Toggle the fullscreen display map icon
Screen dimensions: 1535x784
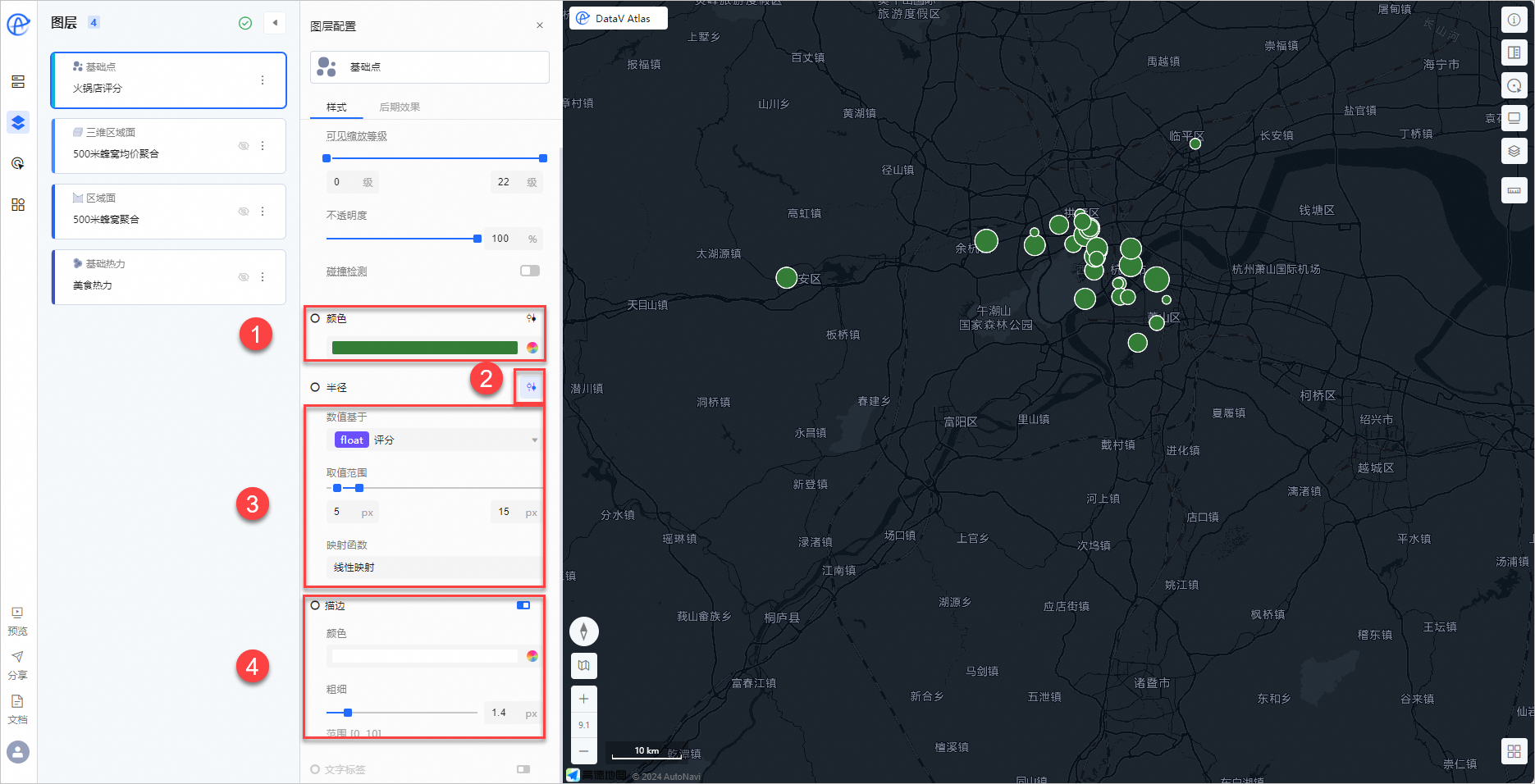(1514, 118)
